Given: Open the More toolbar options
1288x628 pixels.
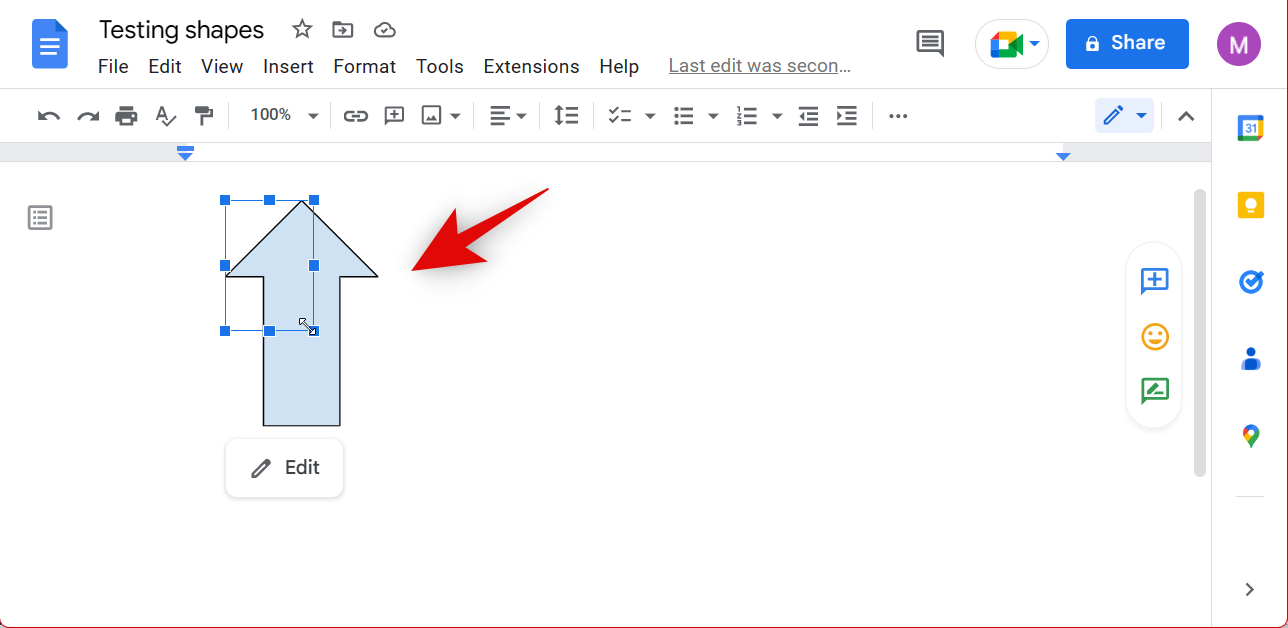Looking at the screenshot, I should (898, 116).
